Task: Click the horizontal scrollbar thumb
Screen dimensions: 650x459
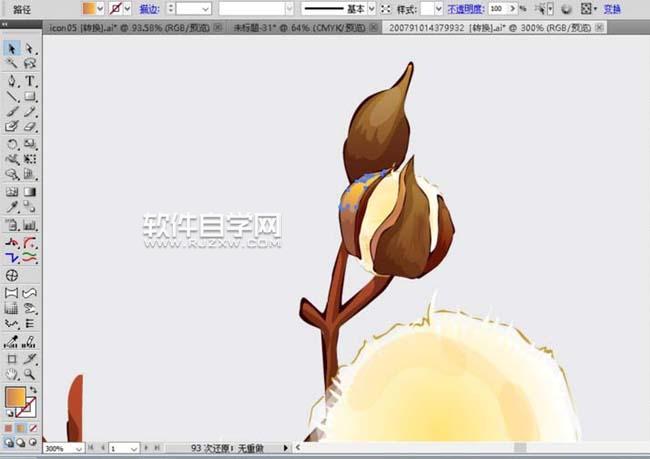Action: tap(520, 448)
